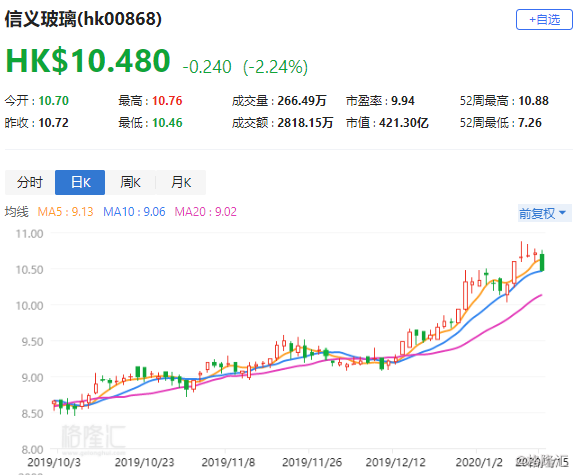The image size is (576, 475).
Task: Click the HK$10.480 current price
Action: click(x=88, y=61)
